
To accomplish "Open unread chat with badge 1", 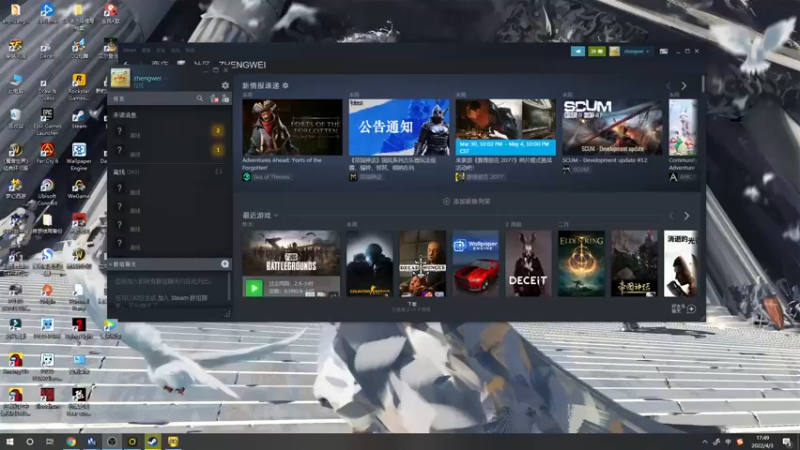I will click(x=169, y=151).
